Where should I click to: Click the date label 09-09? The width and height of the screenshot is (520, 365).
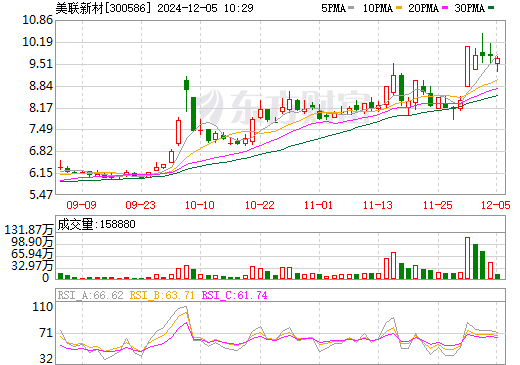pos(81,205)
